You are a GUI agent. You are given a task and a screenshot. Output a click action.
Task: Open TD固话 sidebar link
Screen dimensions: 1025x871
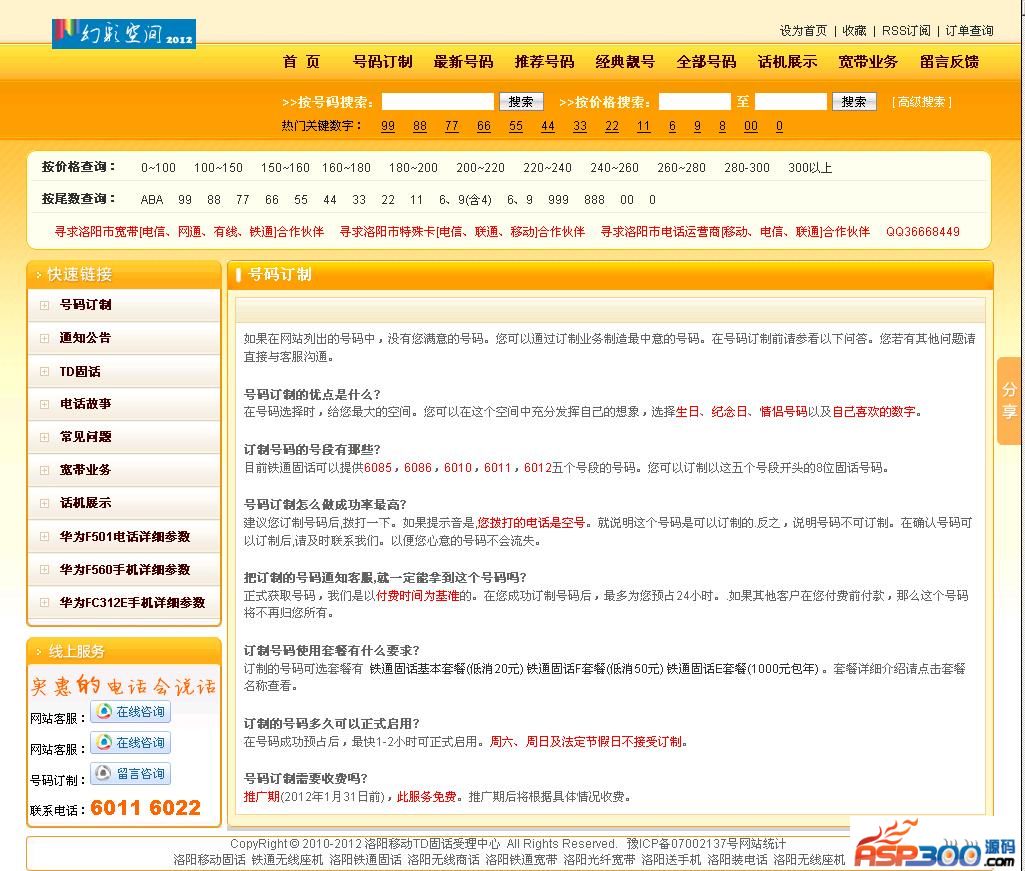pos(80,371)
